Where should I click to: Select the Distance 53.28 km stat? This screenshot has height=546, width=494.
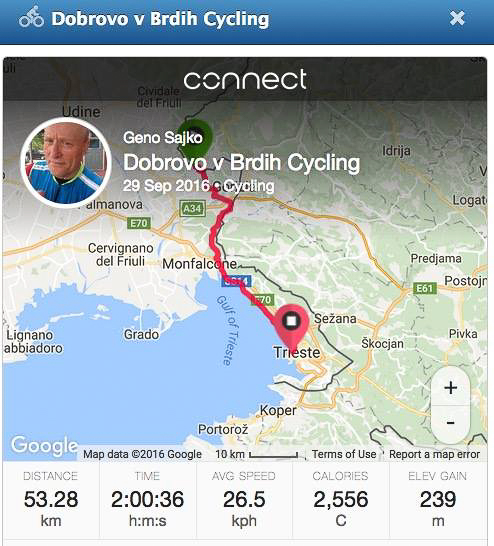pyautogui.click(x=51, y=500)
